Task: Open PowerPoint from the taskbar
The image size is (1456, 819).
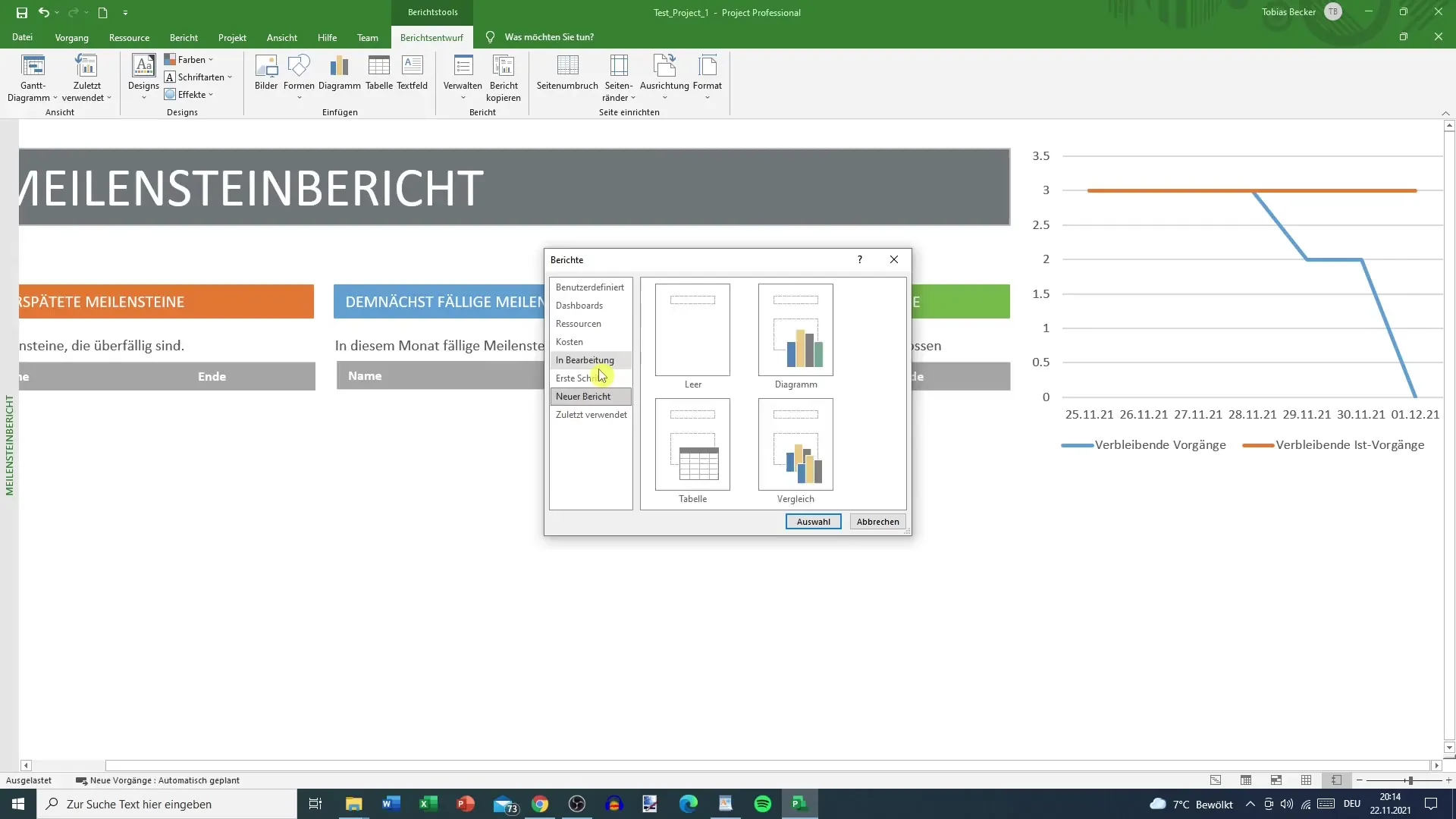Action: tap(466, 804)
